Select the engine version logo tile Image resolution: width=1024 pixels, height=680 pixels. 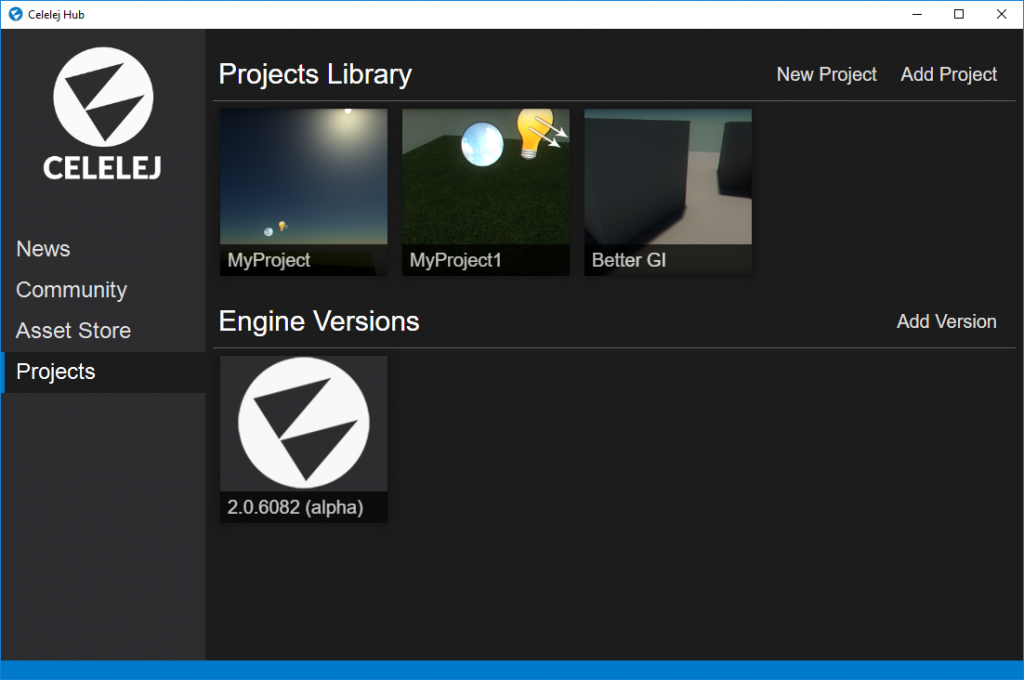tap(303, 424)
